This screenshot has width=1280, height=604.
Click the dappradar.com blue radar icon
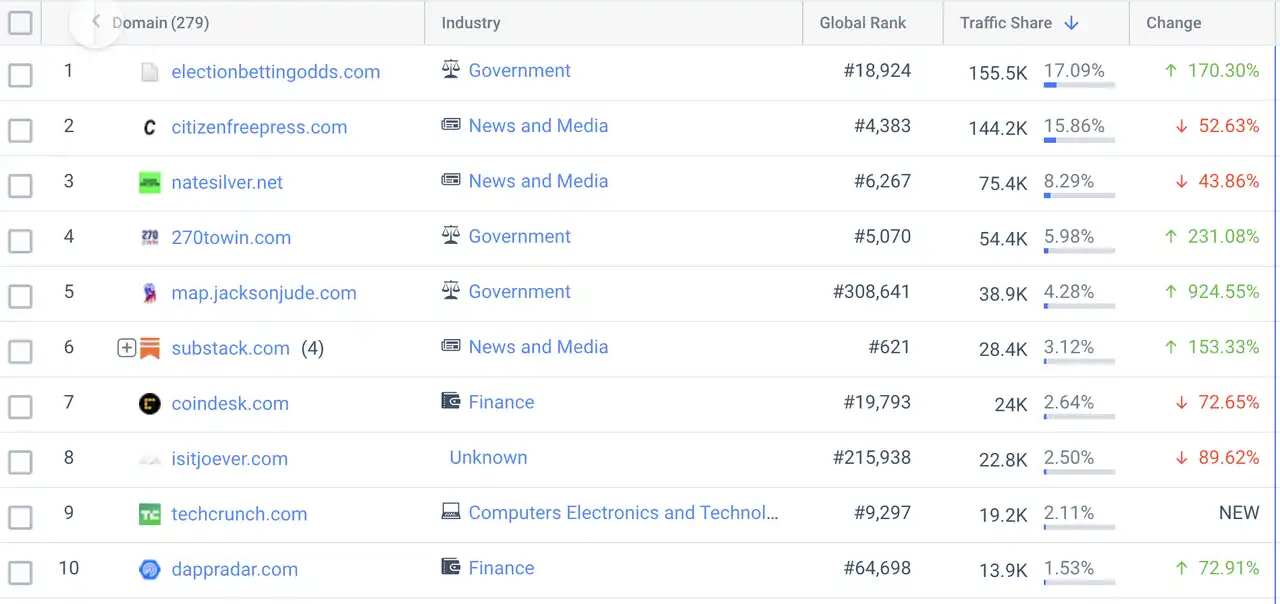(149, 570)
